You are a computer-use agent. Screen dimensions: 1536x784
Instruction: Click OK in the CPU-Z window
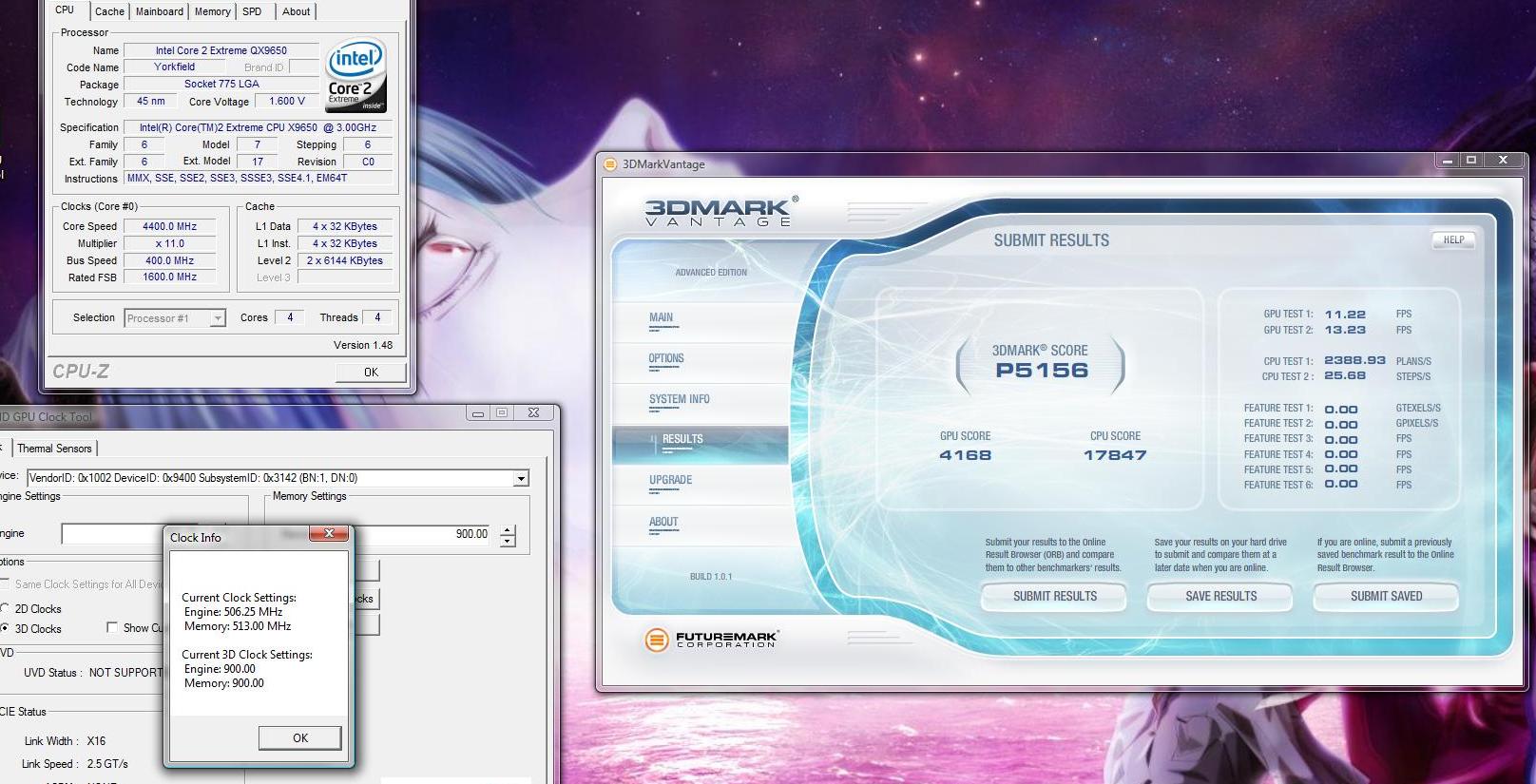[371, 373]
